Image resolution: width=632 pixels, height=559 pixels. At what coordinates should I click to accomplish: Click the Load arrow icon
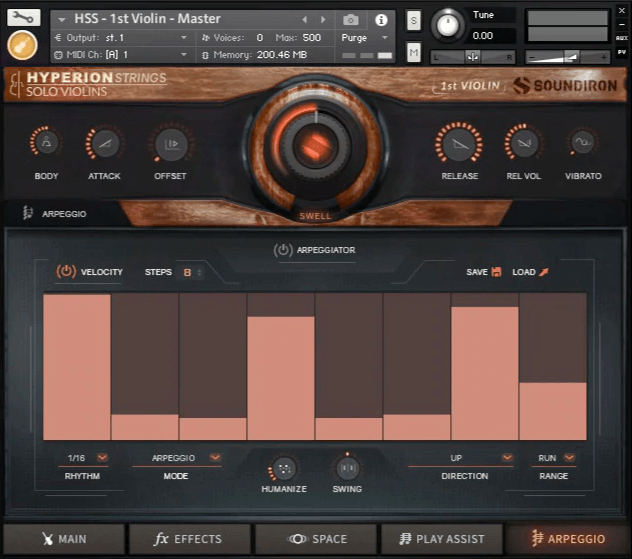pyautogui.click(x=543, y=272)
